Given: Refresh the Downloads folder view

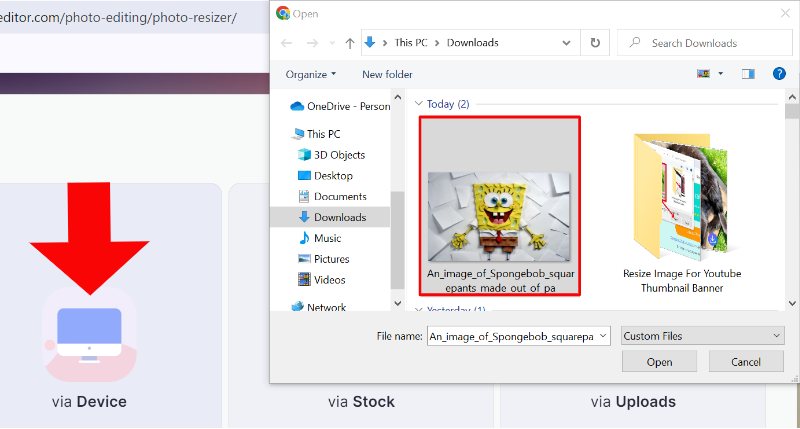Looking at the screenshot, I should point(595,43).
